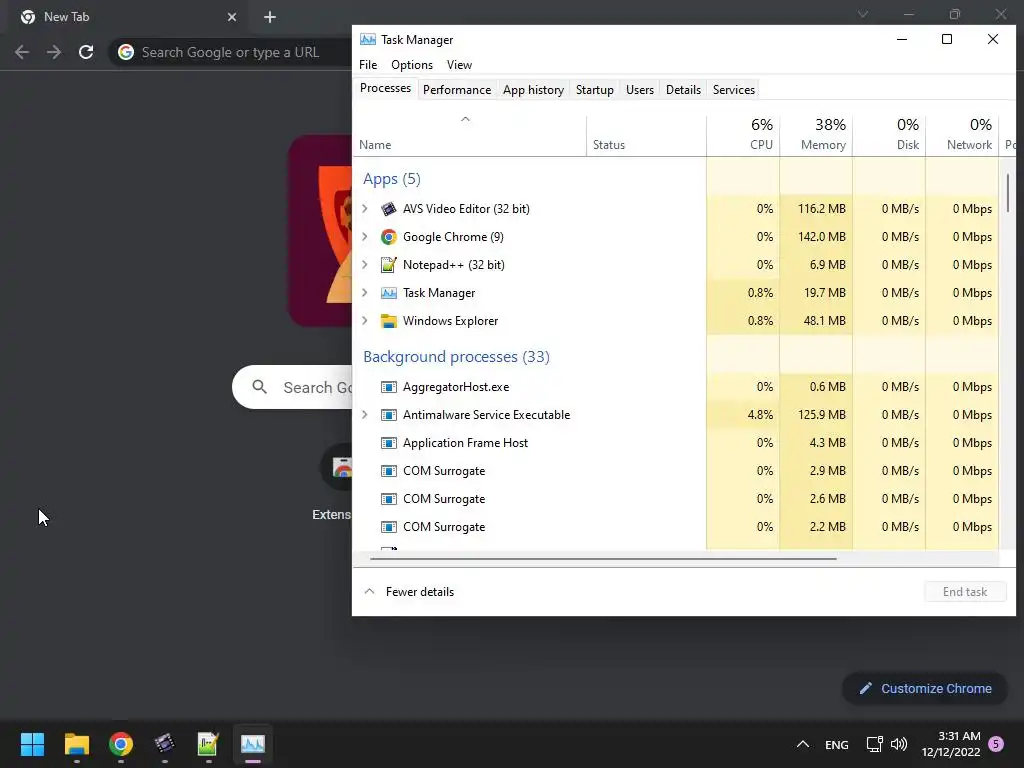Click the Apps (5) group heading
This screenshot has height=768, width=1024.
tap(392, 179)
